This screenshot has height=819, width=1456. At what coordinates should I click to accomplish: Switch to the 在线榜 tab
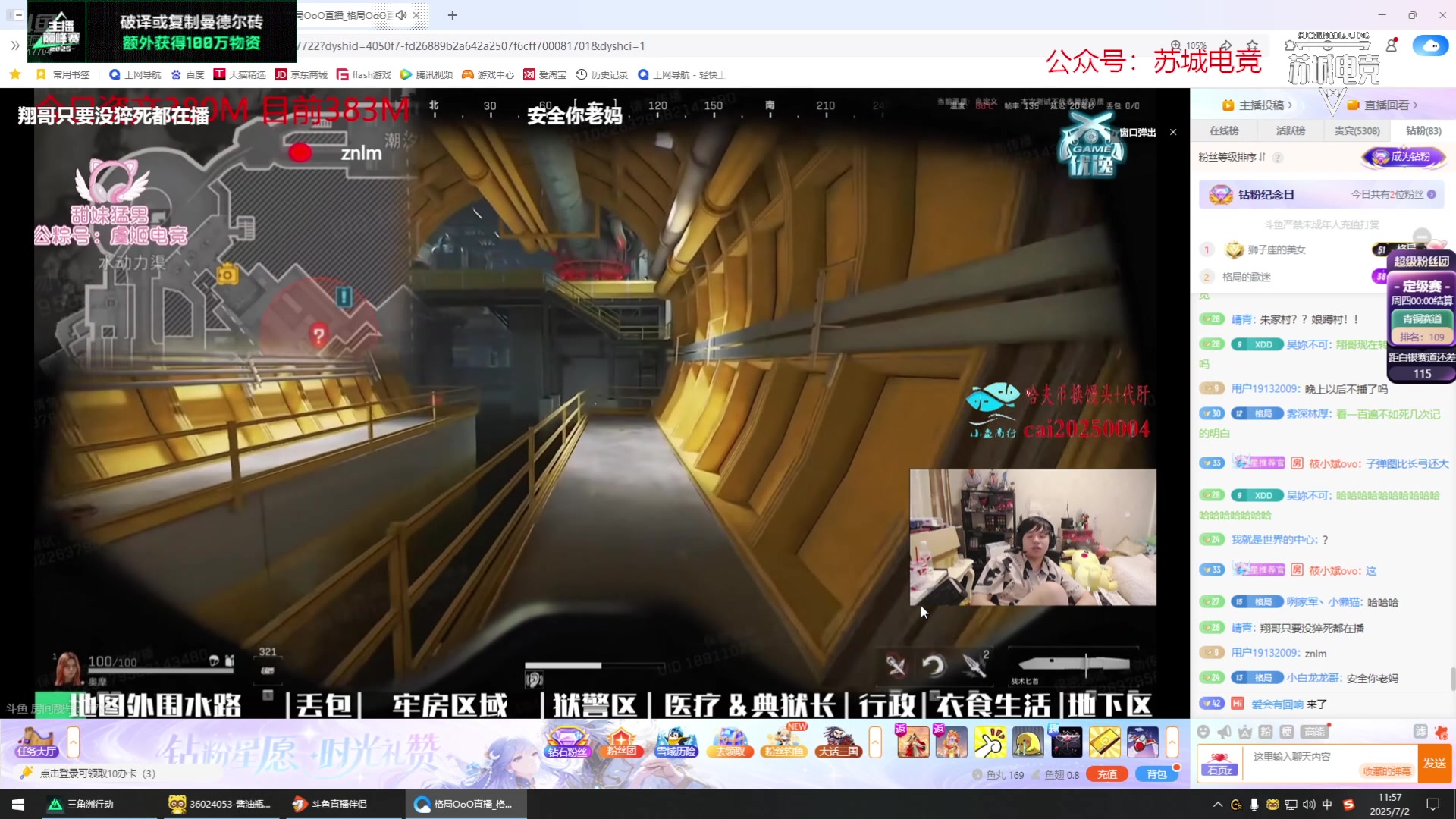(1224, 130)
